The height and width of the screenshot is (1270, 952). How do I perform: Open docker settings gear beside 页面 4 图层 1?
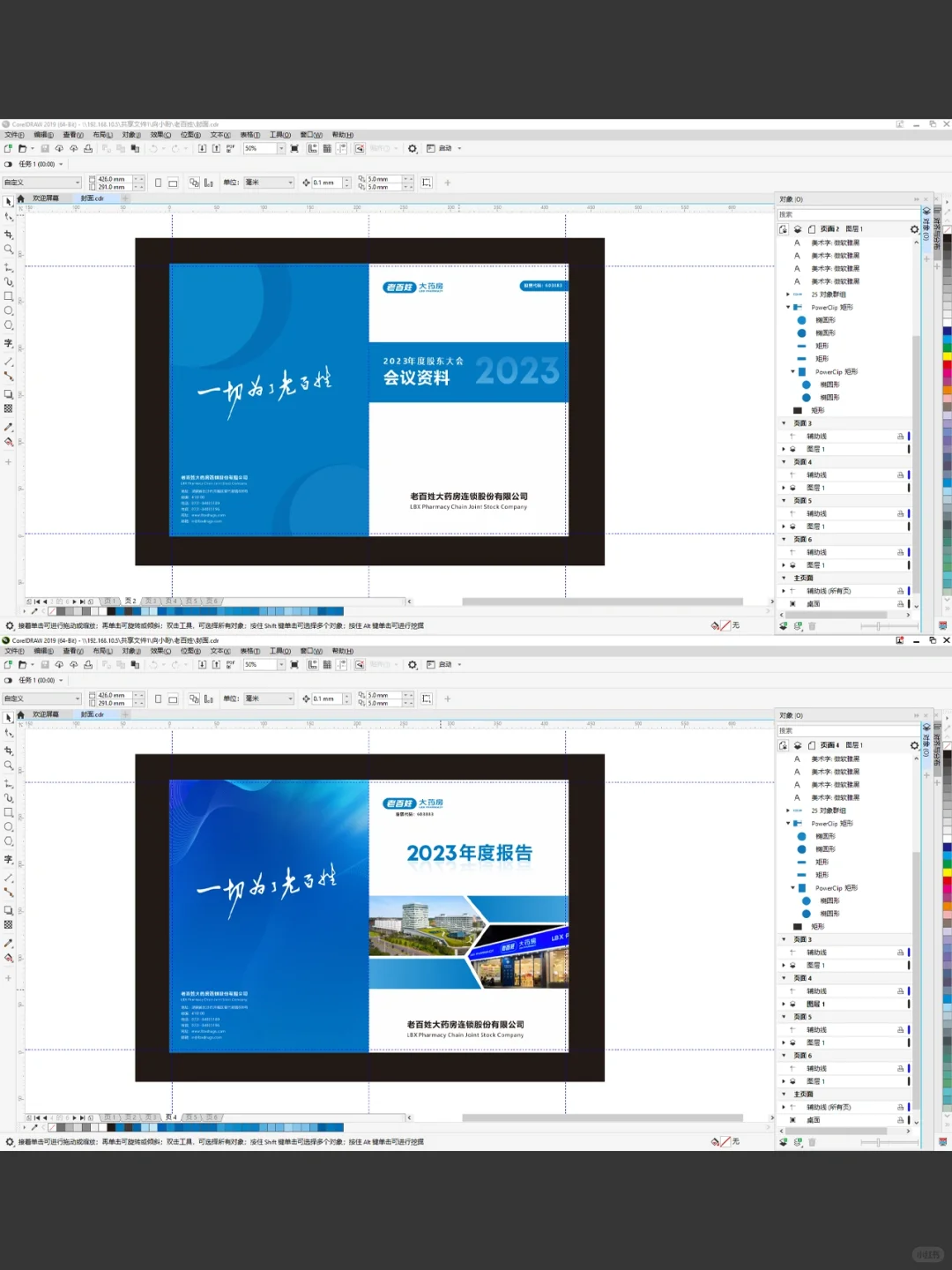914,745
